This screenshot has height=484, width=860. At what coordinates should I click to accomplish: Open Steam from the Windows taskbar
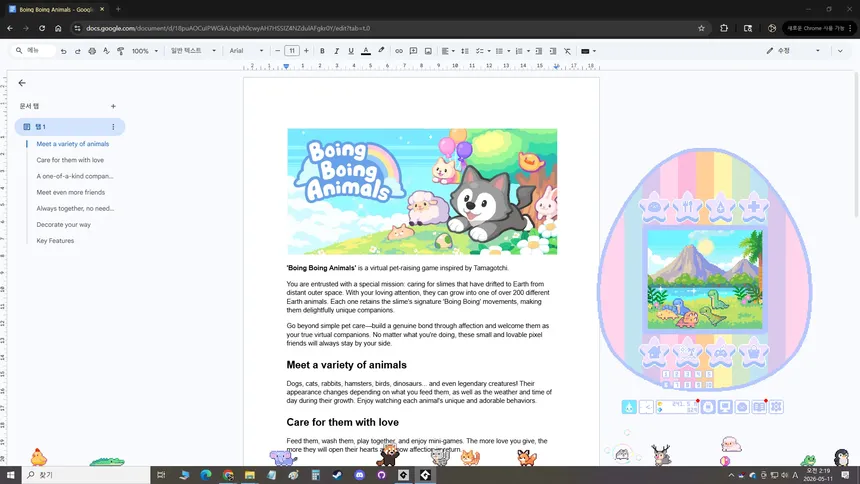(x=337, y=475)
